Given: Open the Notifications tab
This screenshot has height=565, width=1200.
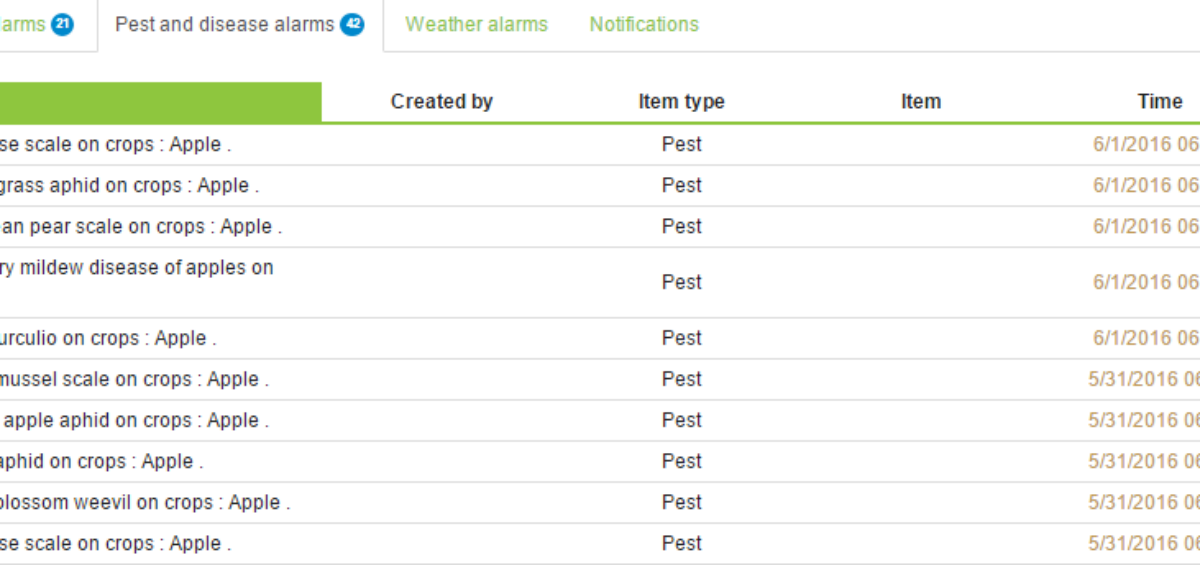Looking at the screenshot, I should click(x=644, y=24).
